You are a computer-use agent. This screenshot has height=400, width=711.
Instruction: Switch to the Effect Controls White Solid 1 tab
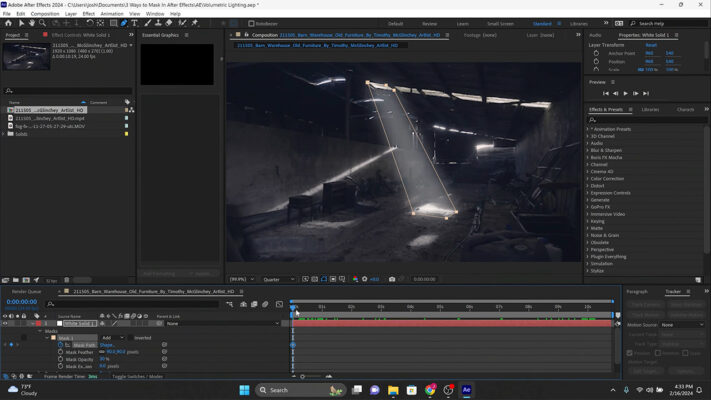81,35
